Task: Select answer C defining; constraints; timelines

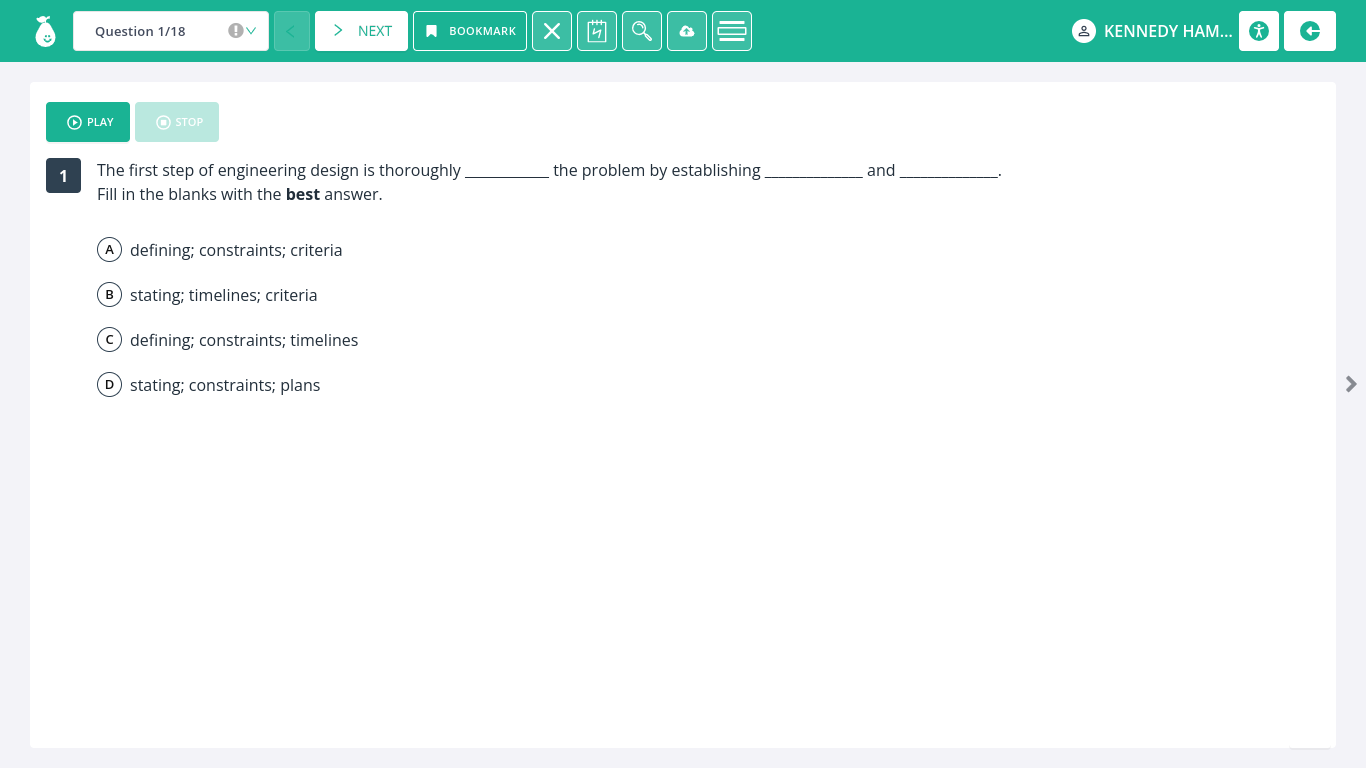Action: [x=228, y=340]
